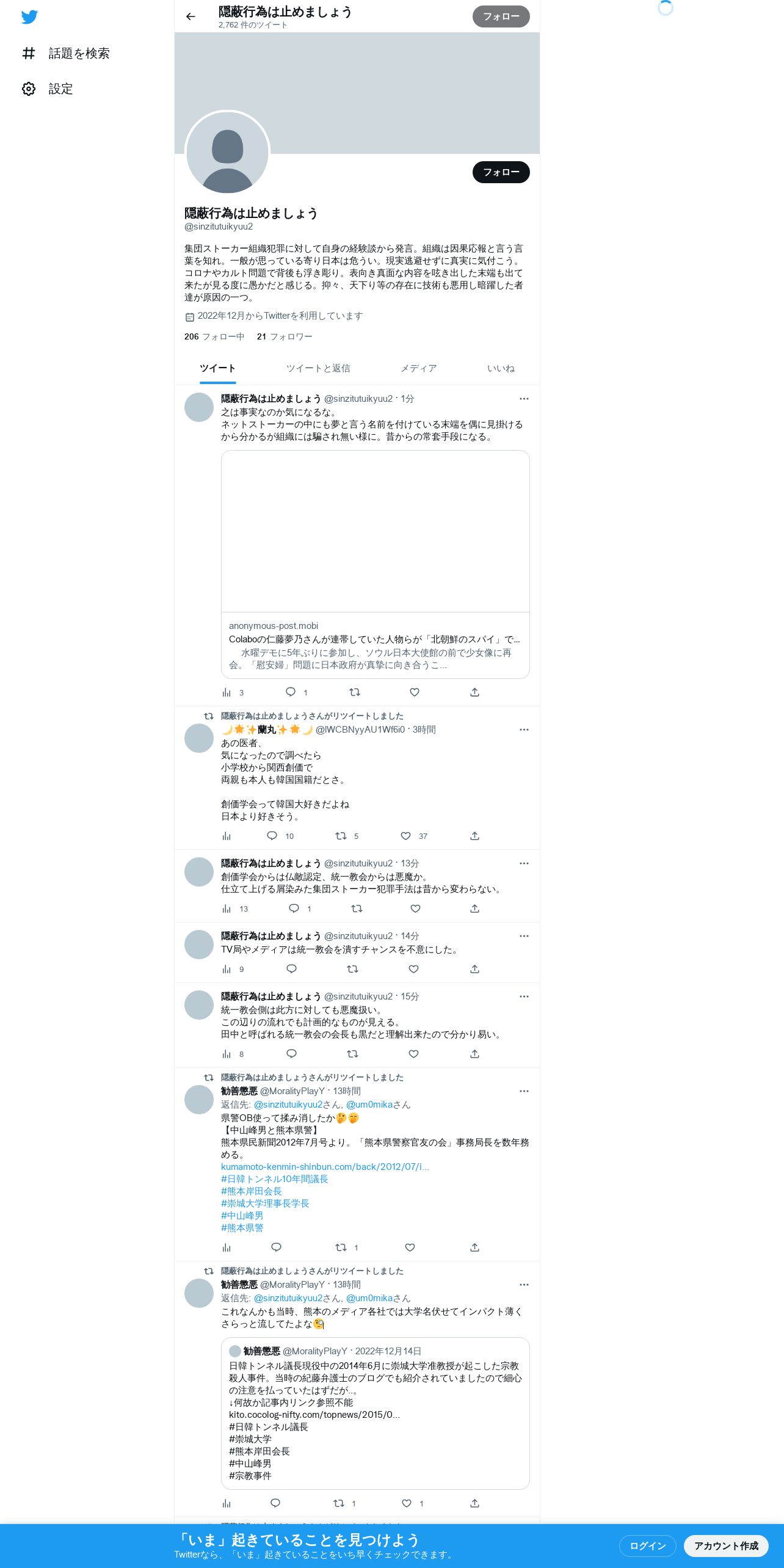The image size is (784, 1568).
Task: Retweet the 蘭丸 tweet with 5 retweets
Action: (x=341, y=835)
